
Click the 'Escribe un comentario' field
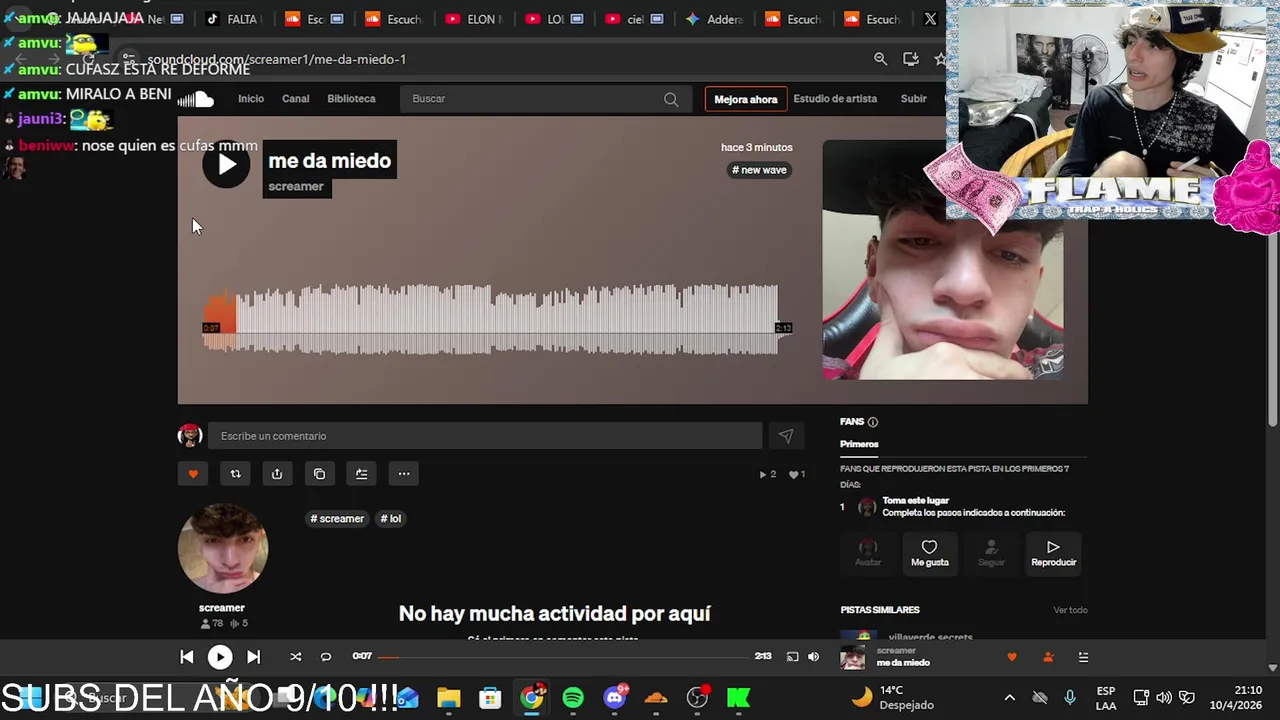(485, 436)
